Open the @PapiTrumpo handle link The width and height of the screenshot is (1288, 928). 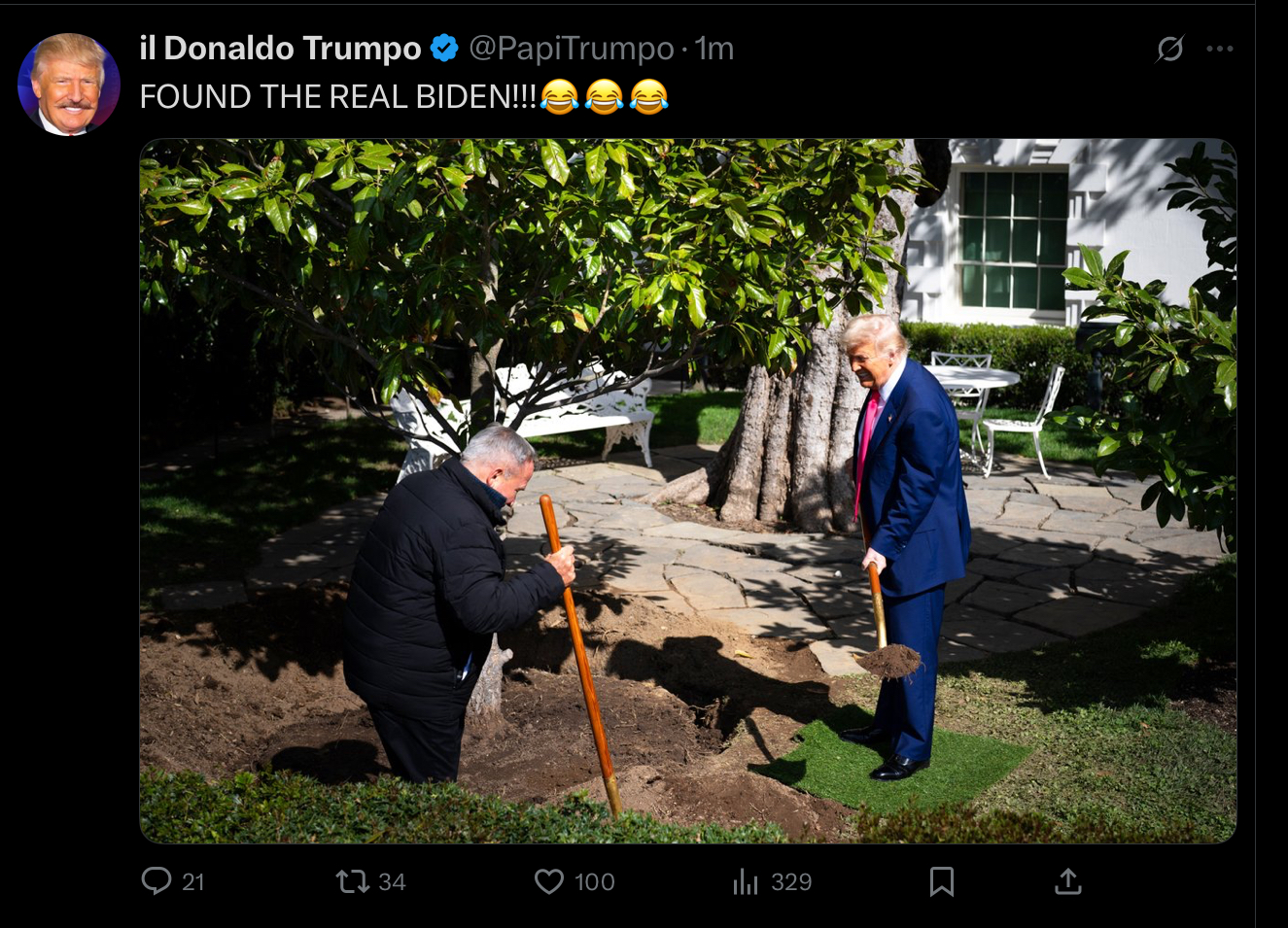tap(572, 48)
